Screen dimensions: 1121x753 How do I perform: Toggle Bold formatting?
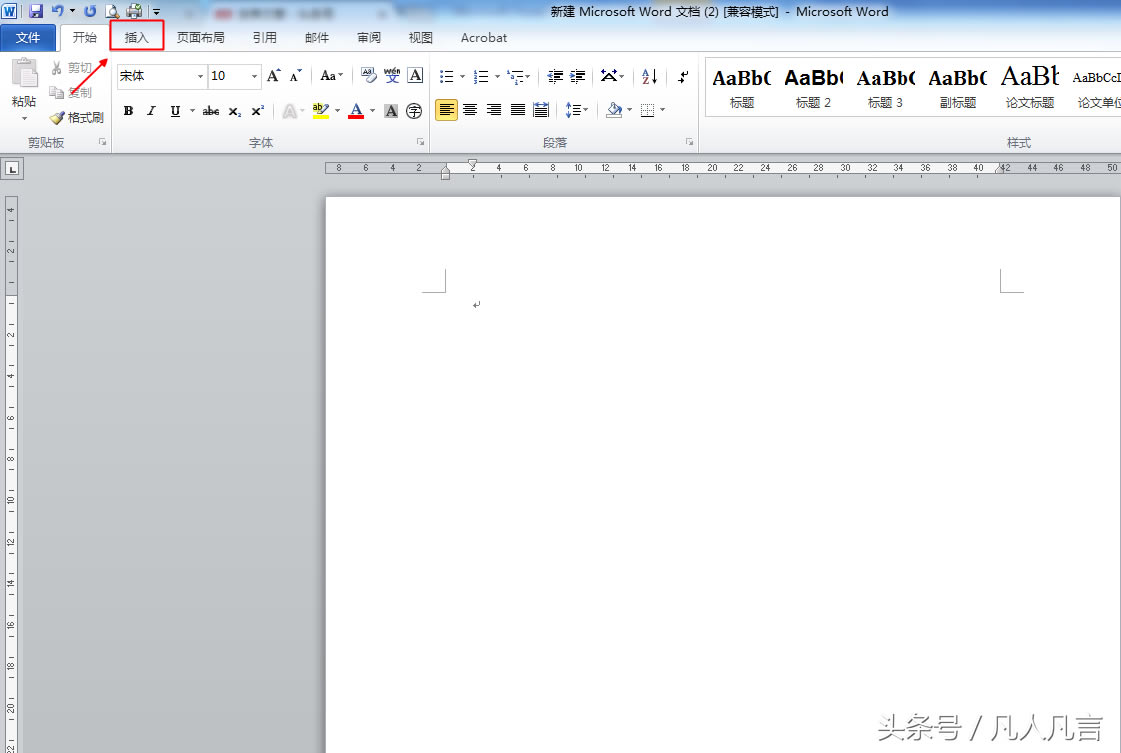128,111
